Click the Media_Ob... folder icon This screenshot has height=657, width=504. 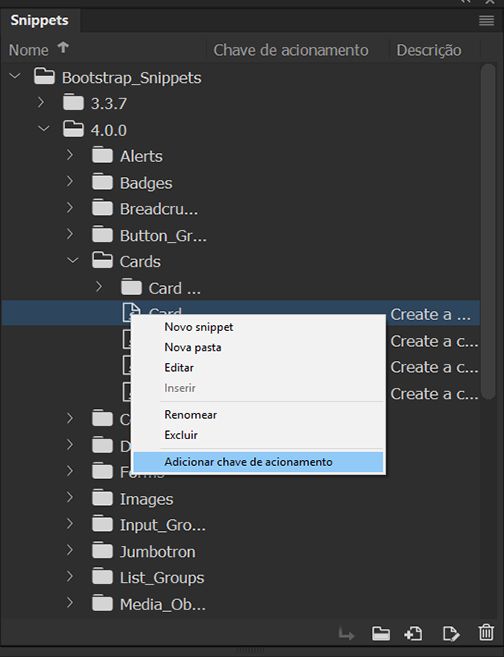click(103, 604)
